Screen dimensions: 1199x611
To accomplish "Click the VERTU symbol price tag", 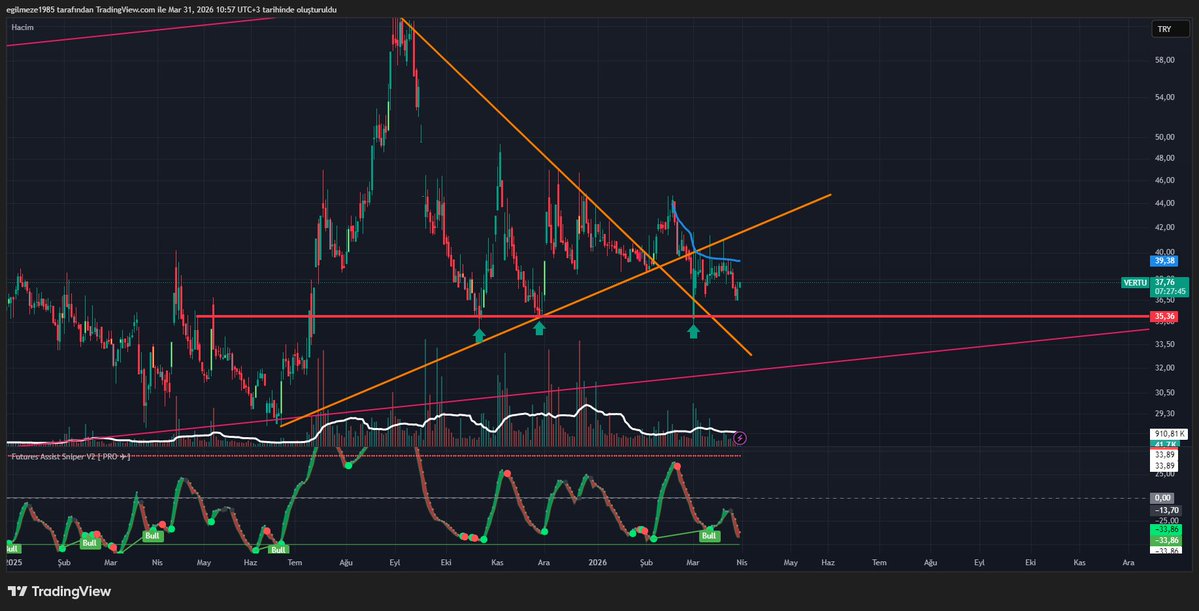I will click(x=1135, y=282).
